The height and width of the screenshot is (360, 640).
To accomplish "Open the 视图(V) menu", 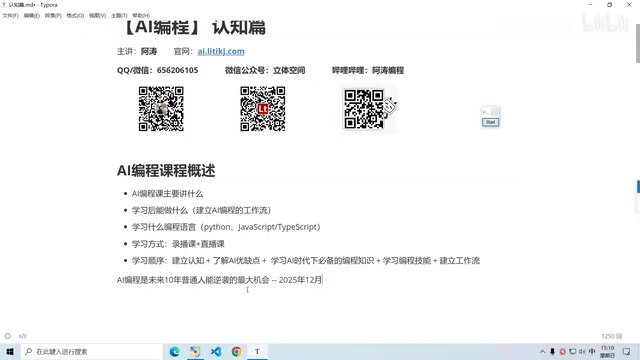I will [98, 16].
